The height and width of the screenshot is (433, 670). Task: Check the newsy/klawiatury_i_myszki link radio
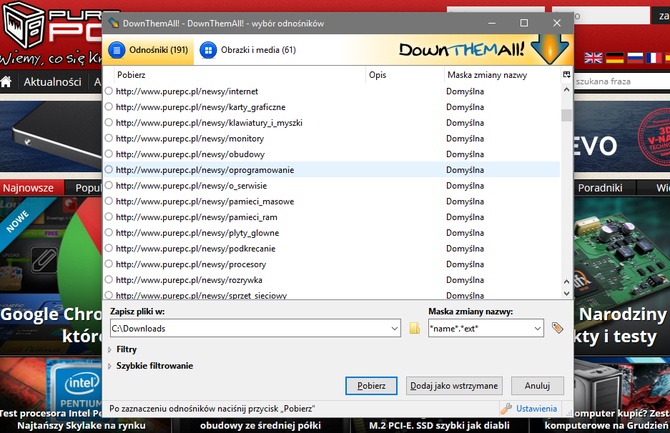(109, 122)
